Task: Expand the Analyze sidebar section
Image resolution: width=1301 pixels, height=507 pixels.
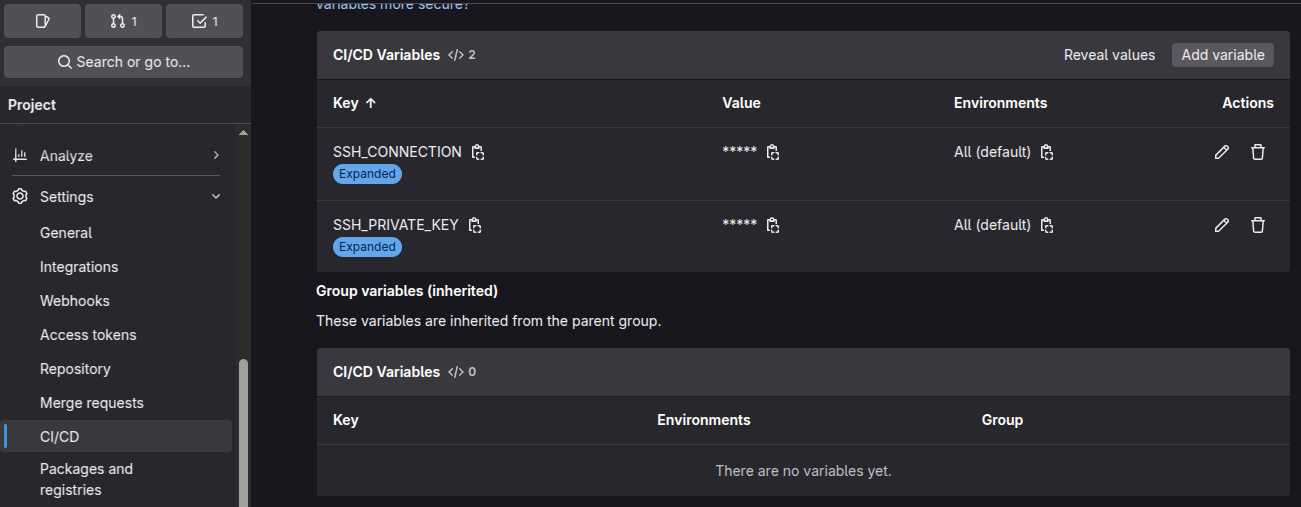Action: (x=216, y=156)
